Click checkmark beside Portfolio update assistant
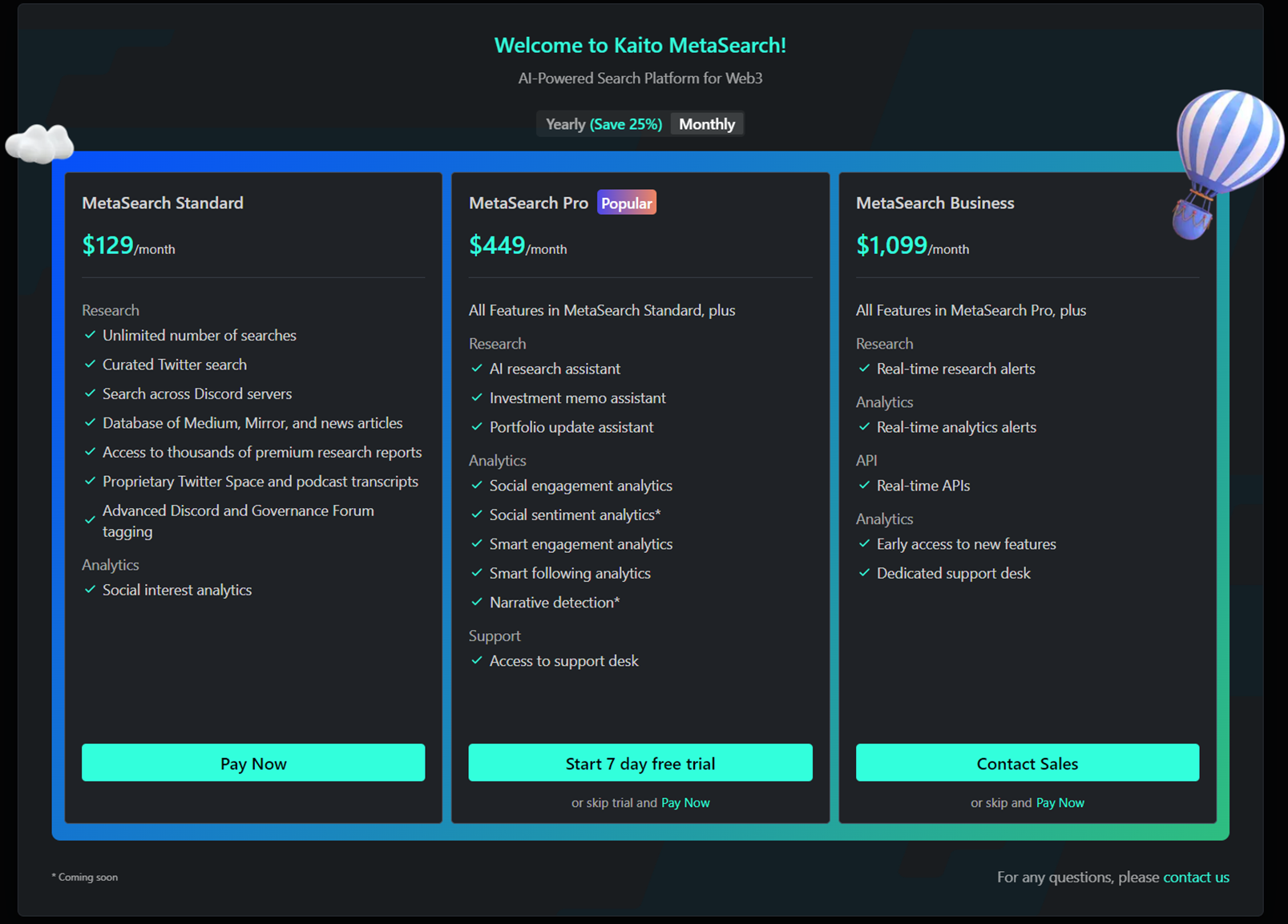 click(x=477, y=427)
